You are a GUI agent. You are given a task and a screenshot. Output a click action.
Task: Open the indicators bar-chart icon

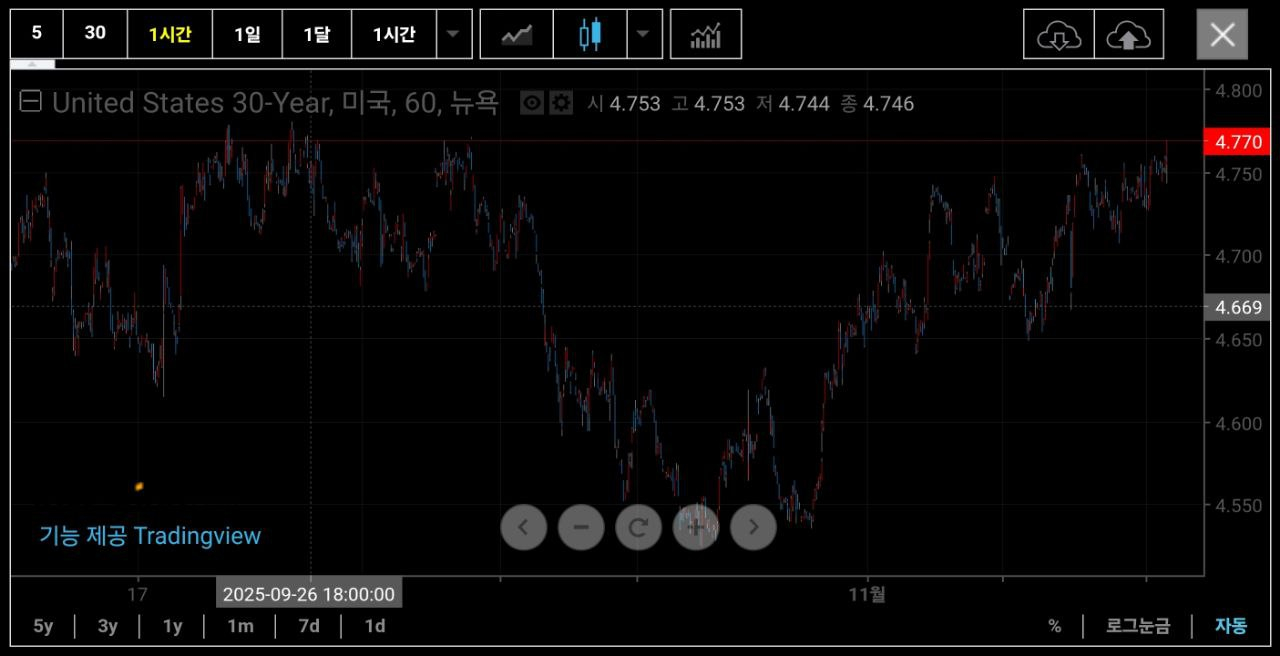706,35
